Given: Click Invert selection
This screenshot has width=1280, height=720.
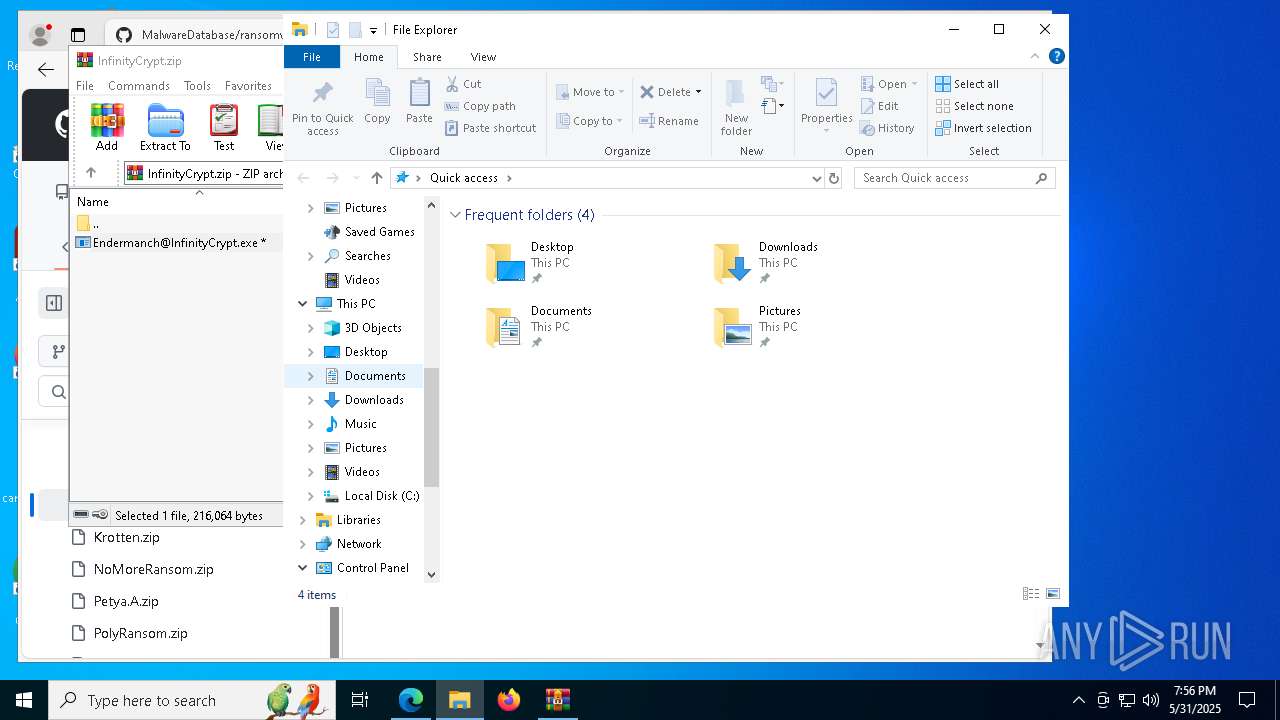Looking at the screenshot, I should pos(983,128).
